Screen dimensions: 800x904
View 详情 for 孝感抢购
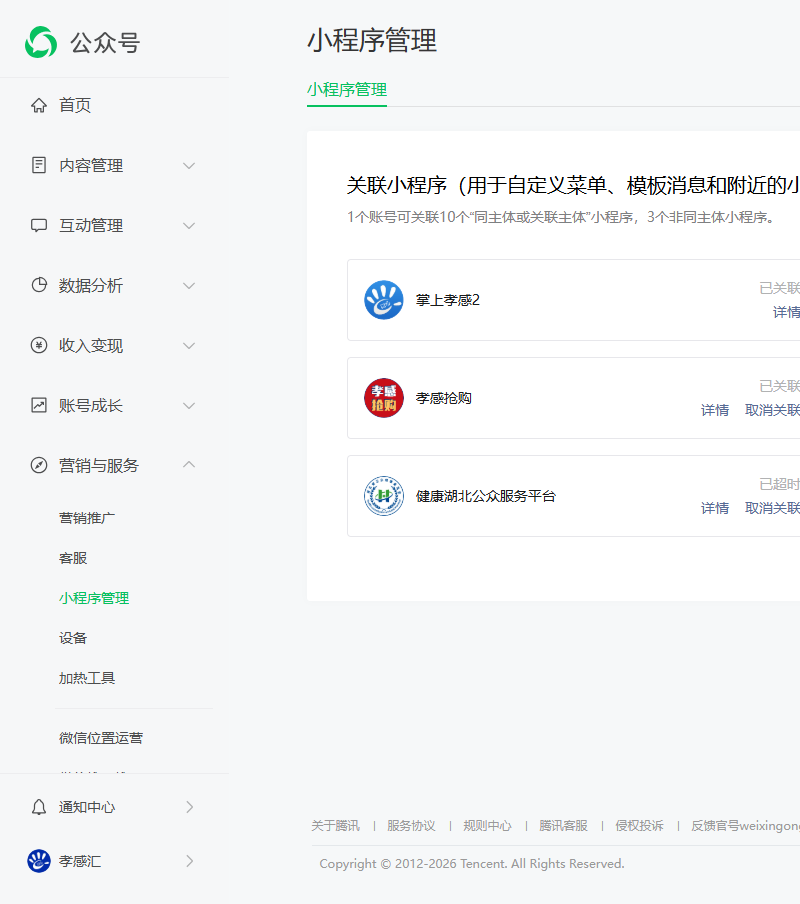[x=715, y=410]
